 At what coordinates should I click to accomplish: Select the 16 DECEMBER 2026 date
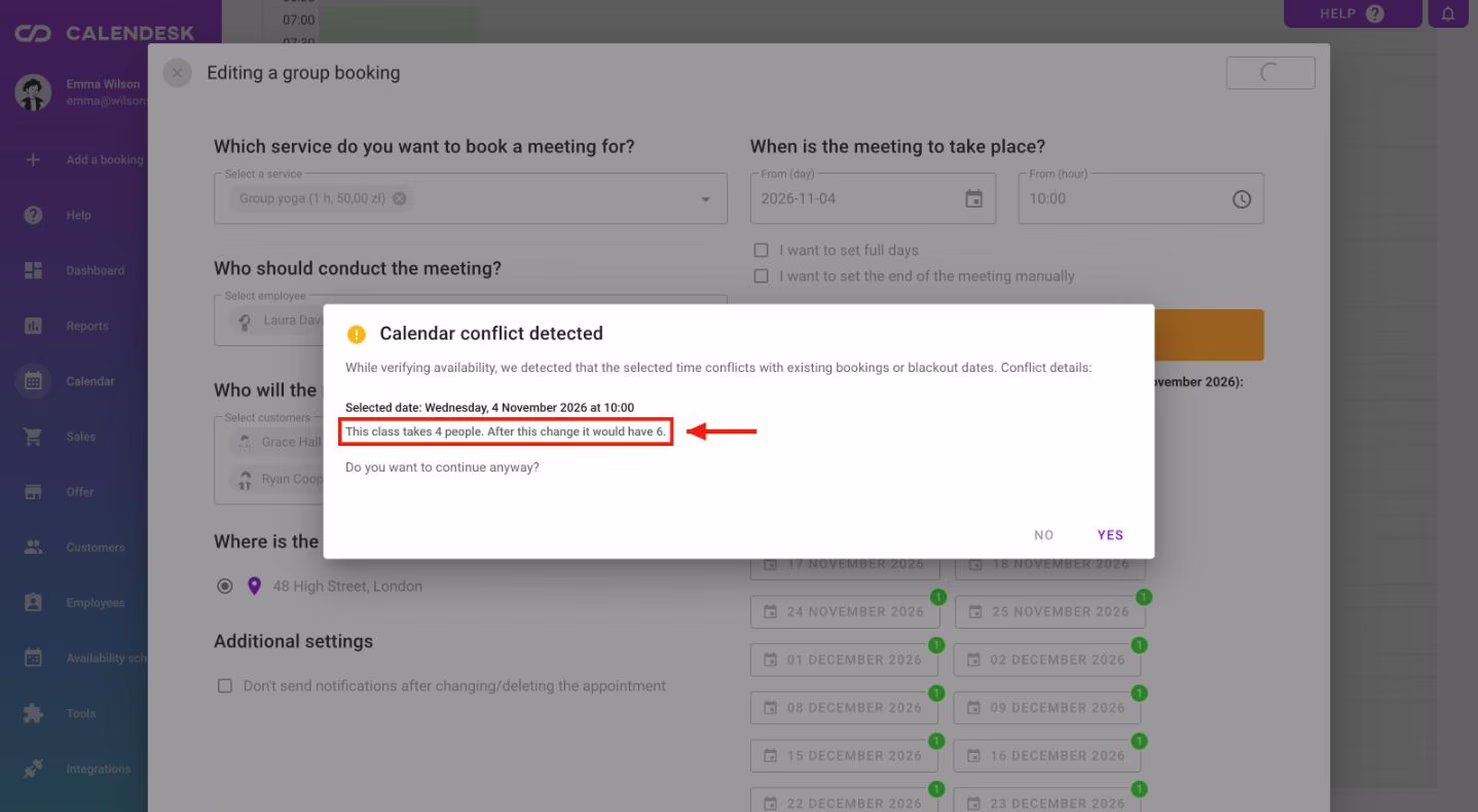pos(1047,756)
